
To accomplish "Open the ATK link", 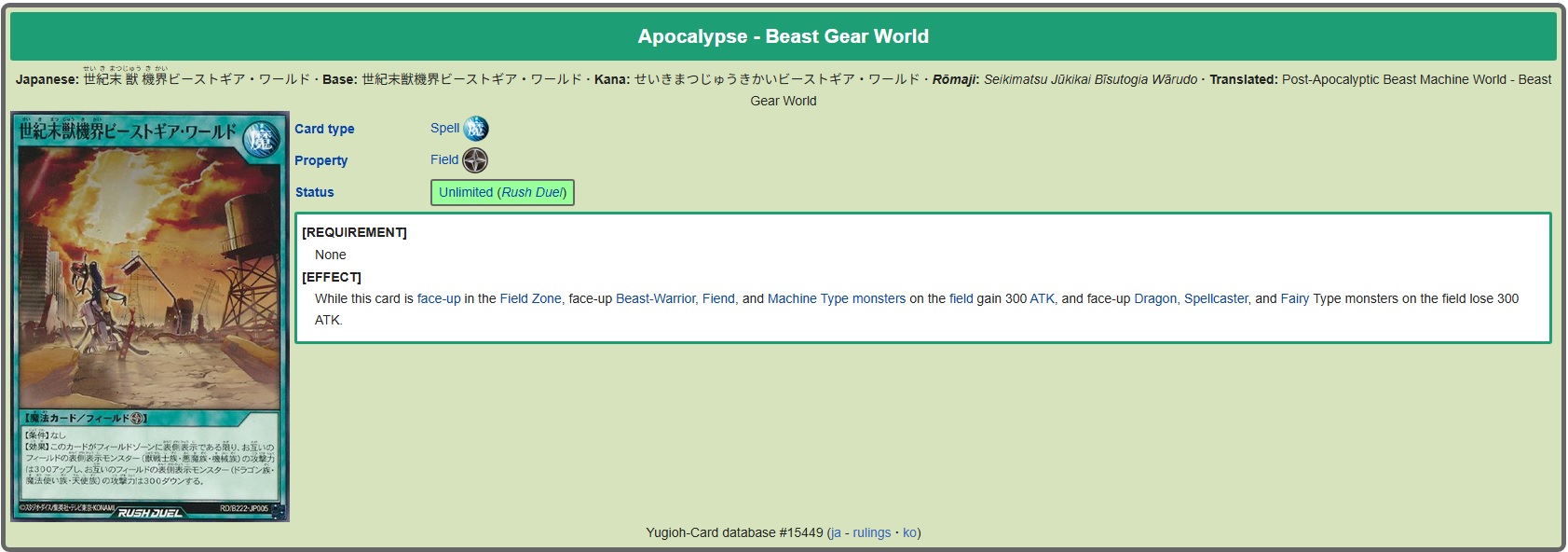I will pyautogui.click(x=1042, y=298).
